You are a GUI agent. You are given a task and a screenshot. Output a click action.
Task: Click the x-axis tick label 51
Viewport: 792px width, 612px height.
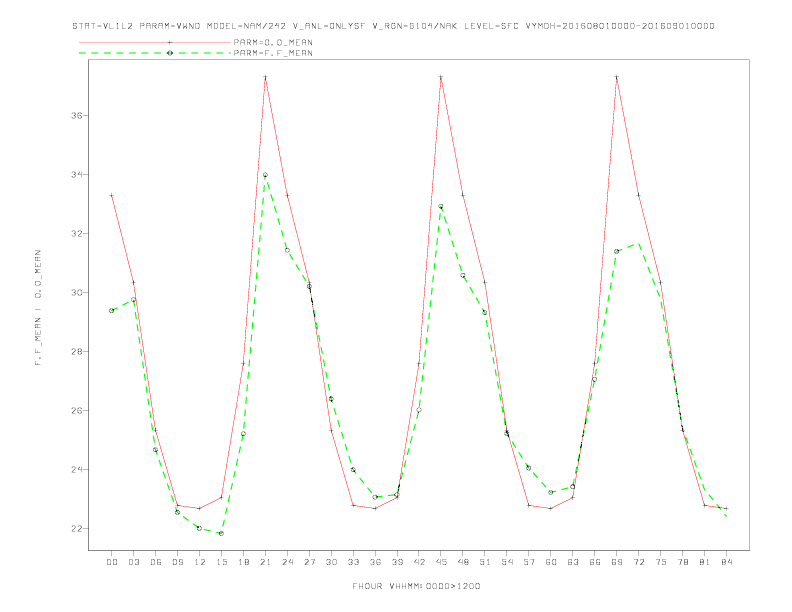tap(485, 562)
